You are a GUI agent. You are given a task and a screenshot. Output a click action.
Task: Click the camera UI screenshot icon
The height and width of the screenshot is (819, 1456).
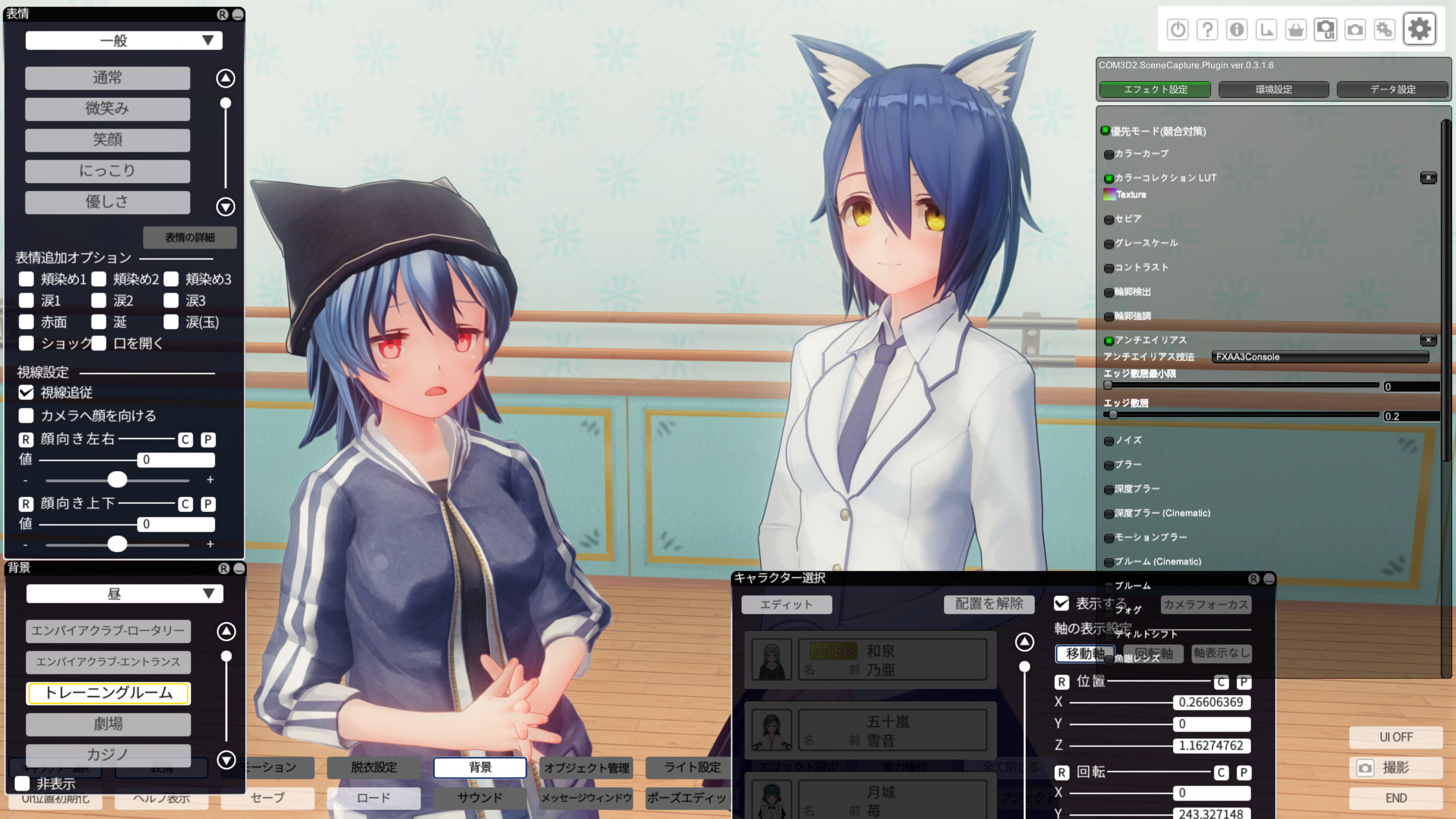(1325, 30)
